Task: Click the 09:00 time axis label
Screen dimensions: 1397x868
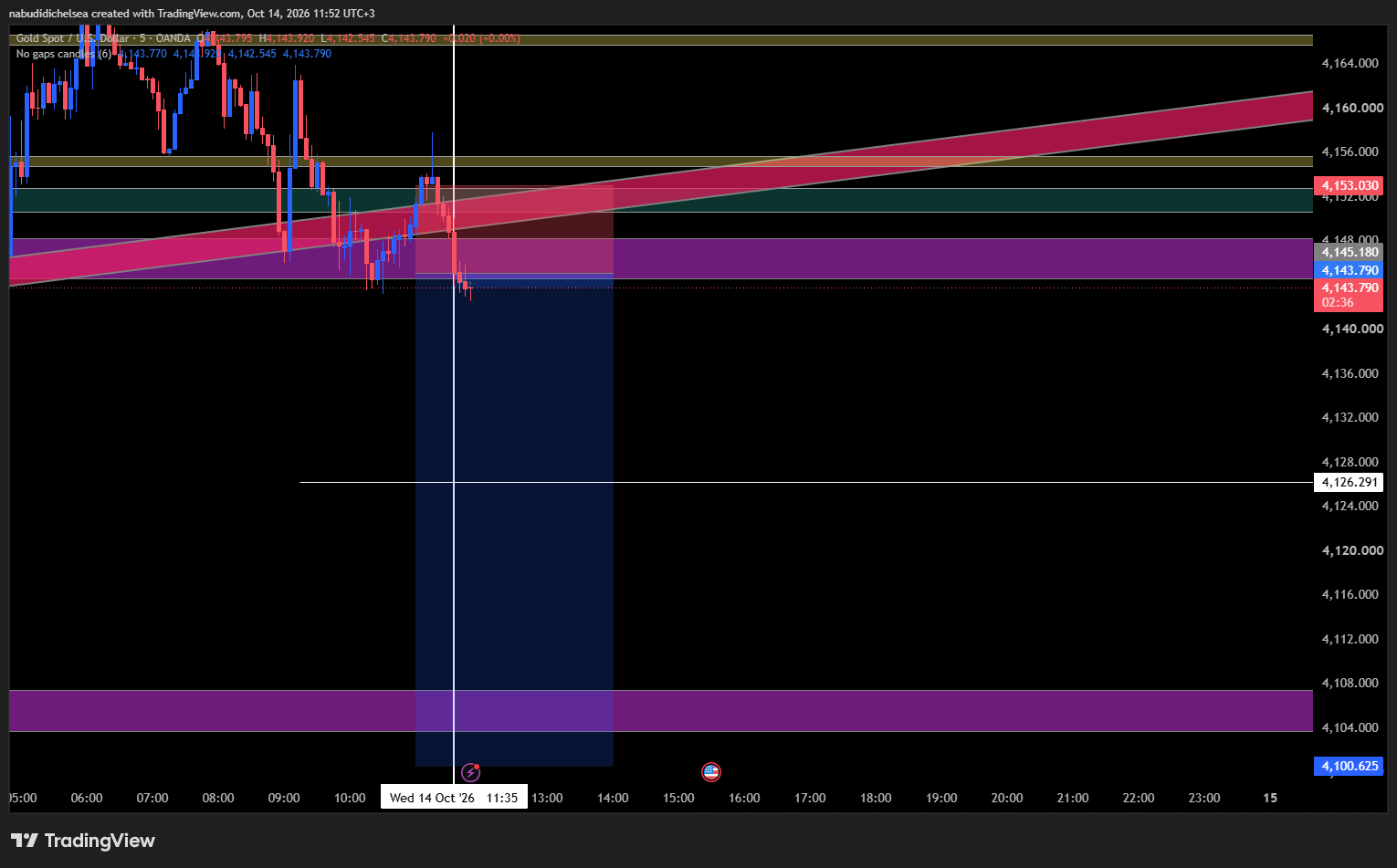Action: (x=284, y=798)
